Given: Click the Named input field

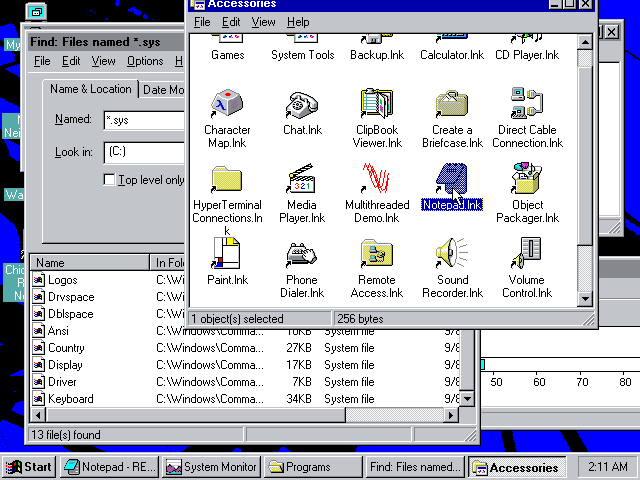Looking at the screenshot, I should [144, 120].
